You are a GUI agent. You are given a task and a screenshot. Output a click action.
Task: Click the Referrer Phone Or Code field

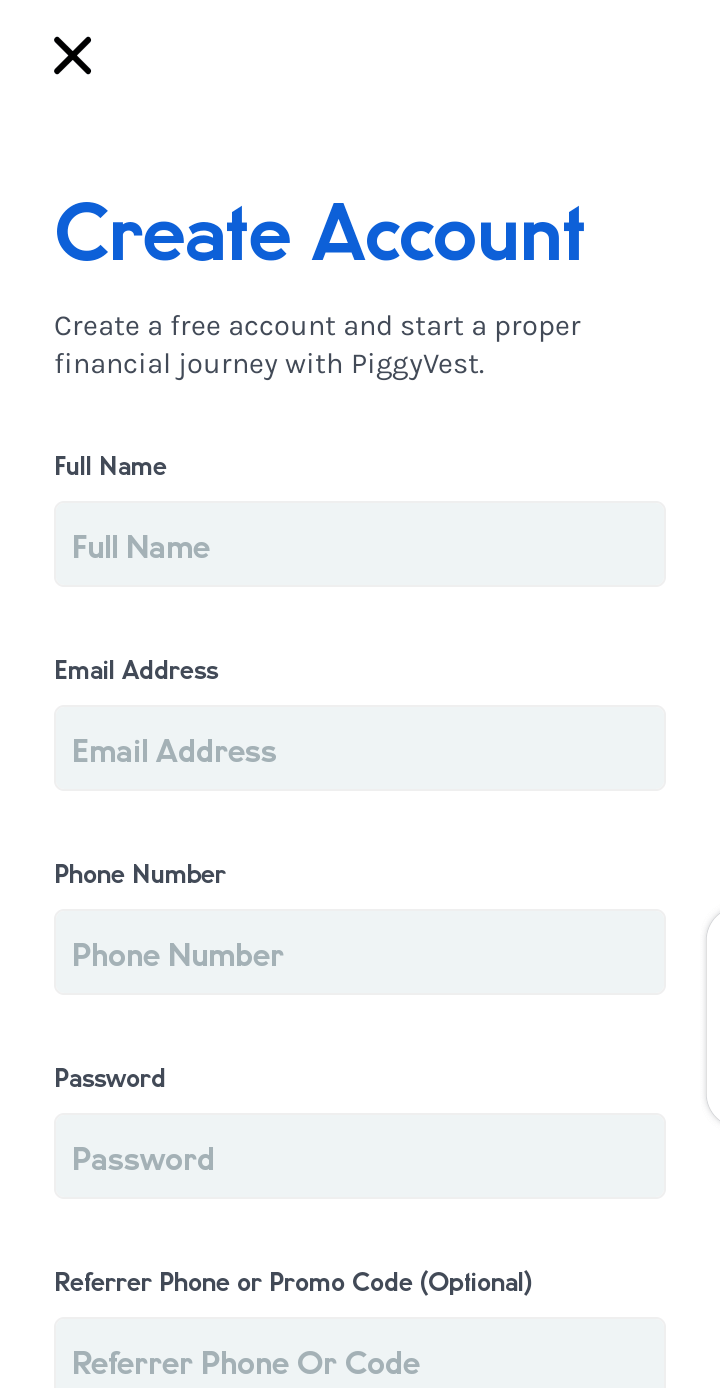pos(360,1360)
